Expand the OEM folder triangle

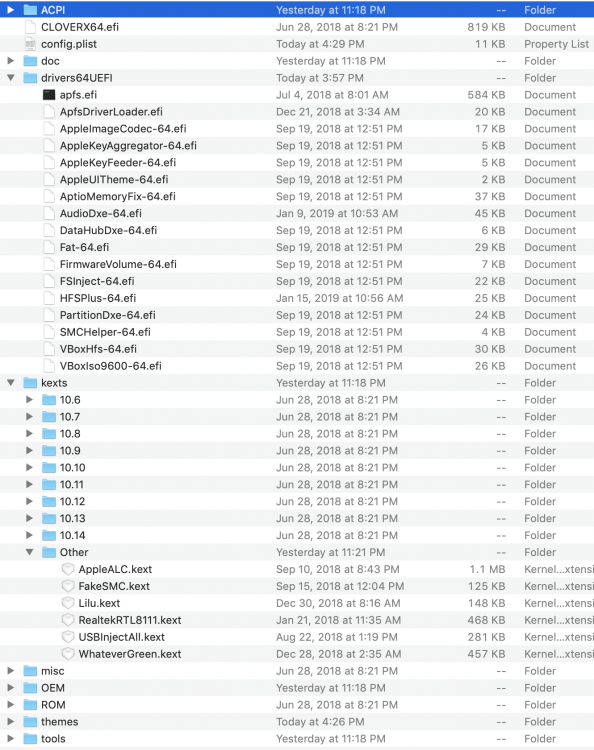(11, 688)
